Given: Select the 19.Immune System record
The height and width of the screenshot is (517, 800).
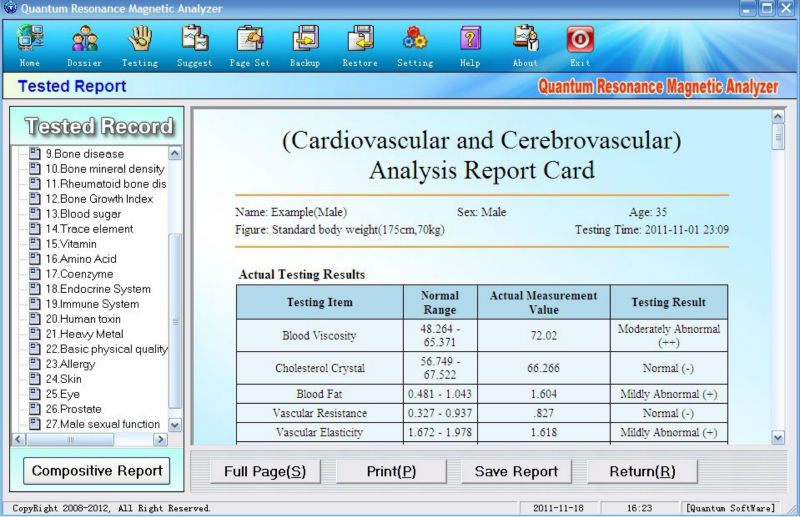Looking at the screenshot, I should [x=92, y=304].
